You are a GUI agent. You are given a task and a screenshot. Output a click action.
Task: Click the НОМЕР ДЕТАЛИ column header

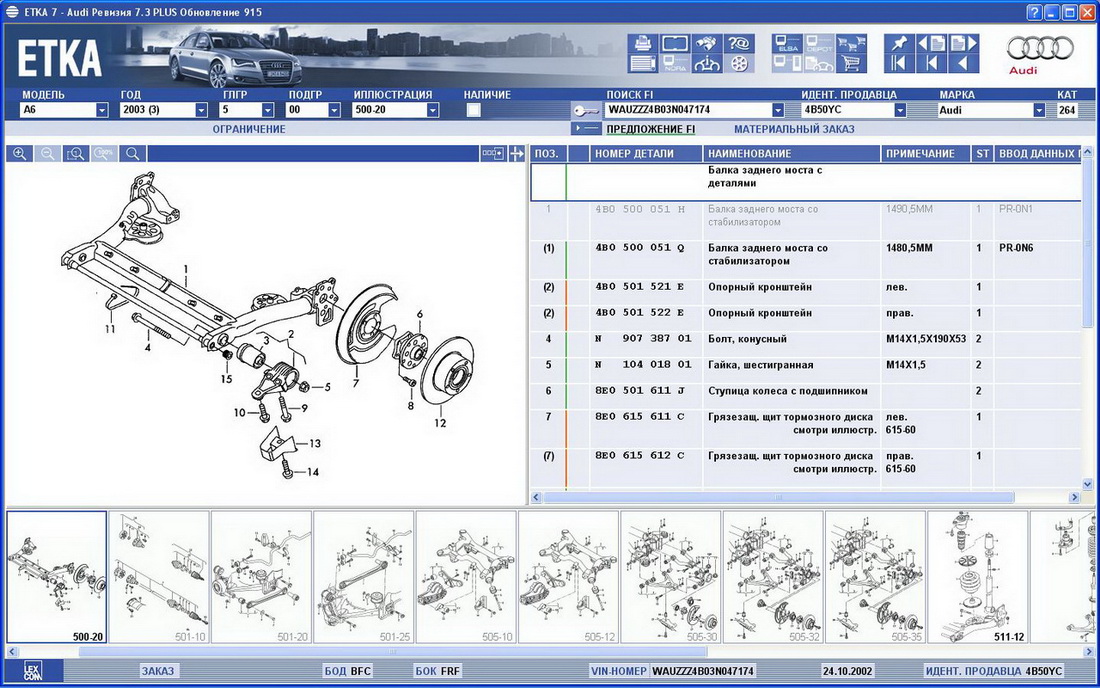click(645, 154)
